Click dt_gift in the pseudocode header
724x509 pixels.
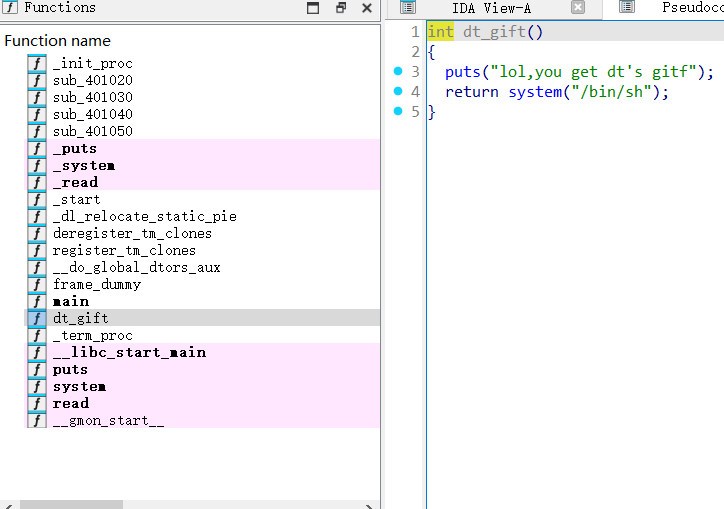click(x=495, y=32)
